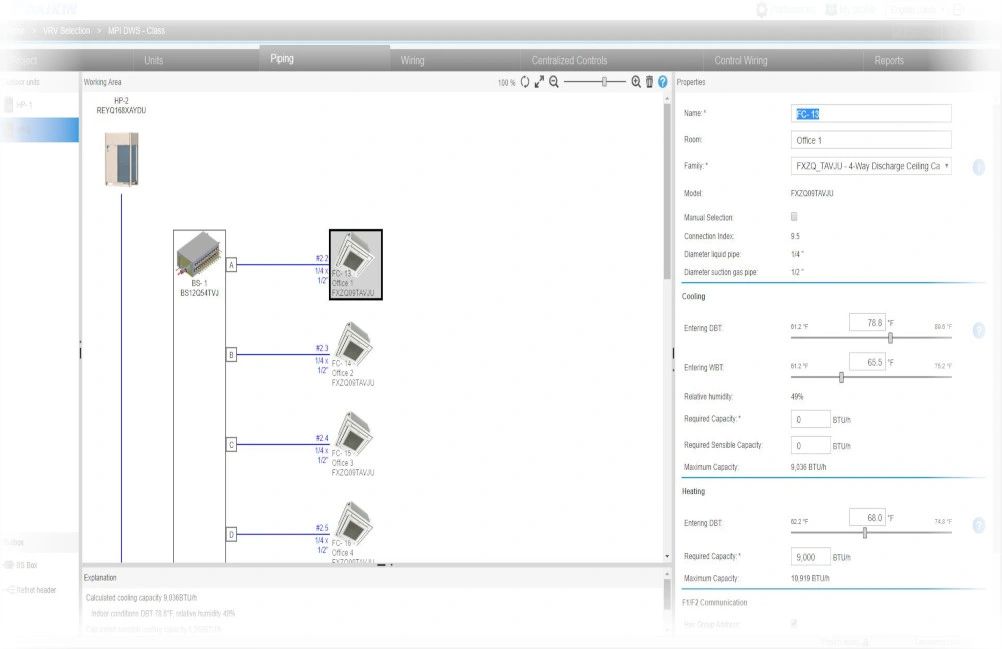The width and height of the screenshot is (1002, 649).
Task: Click port C on the BS box
Action: (x=231, y=445)
